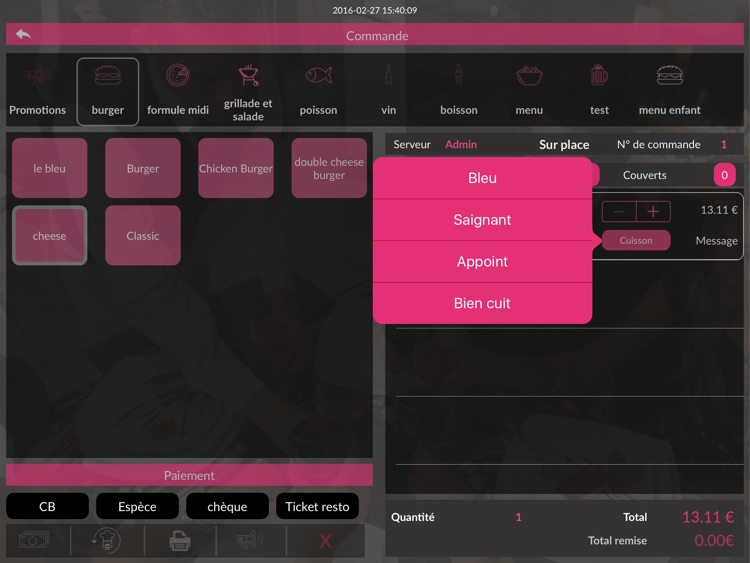The image size is (750, 563).
Task: Open the menu category with salad bowl
Action: 529,91
